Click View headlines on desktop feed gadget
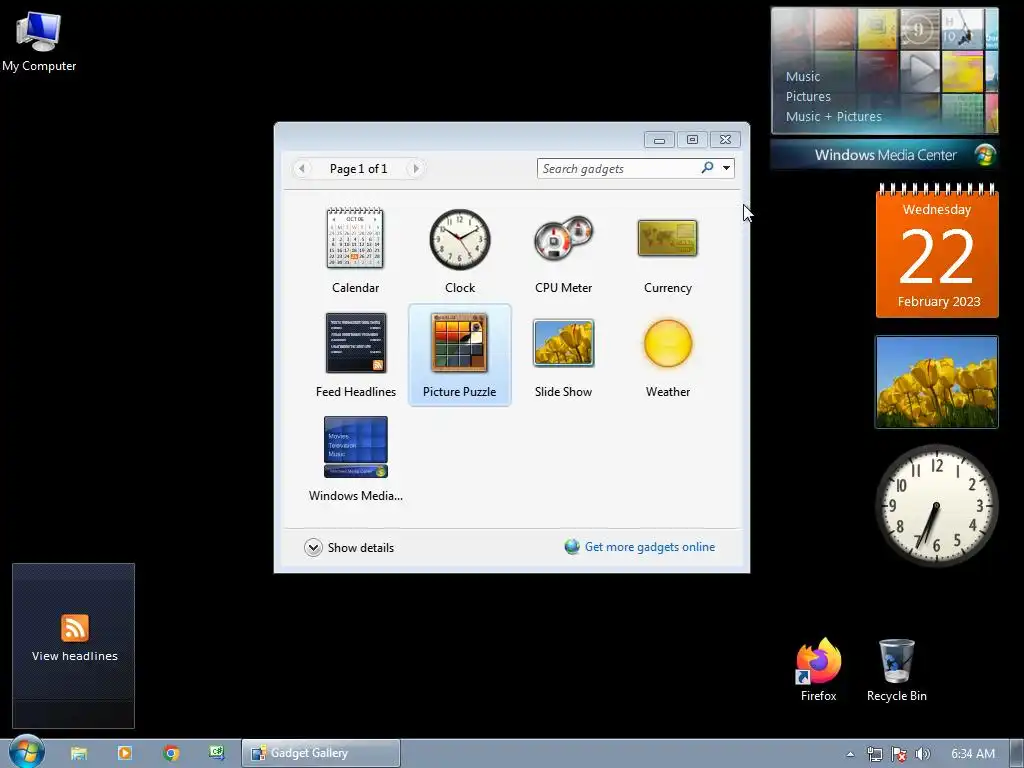Viewport: 1024px width, 768px height. tap(74, 656)
